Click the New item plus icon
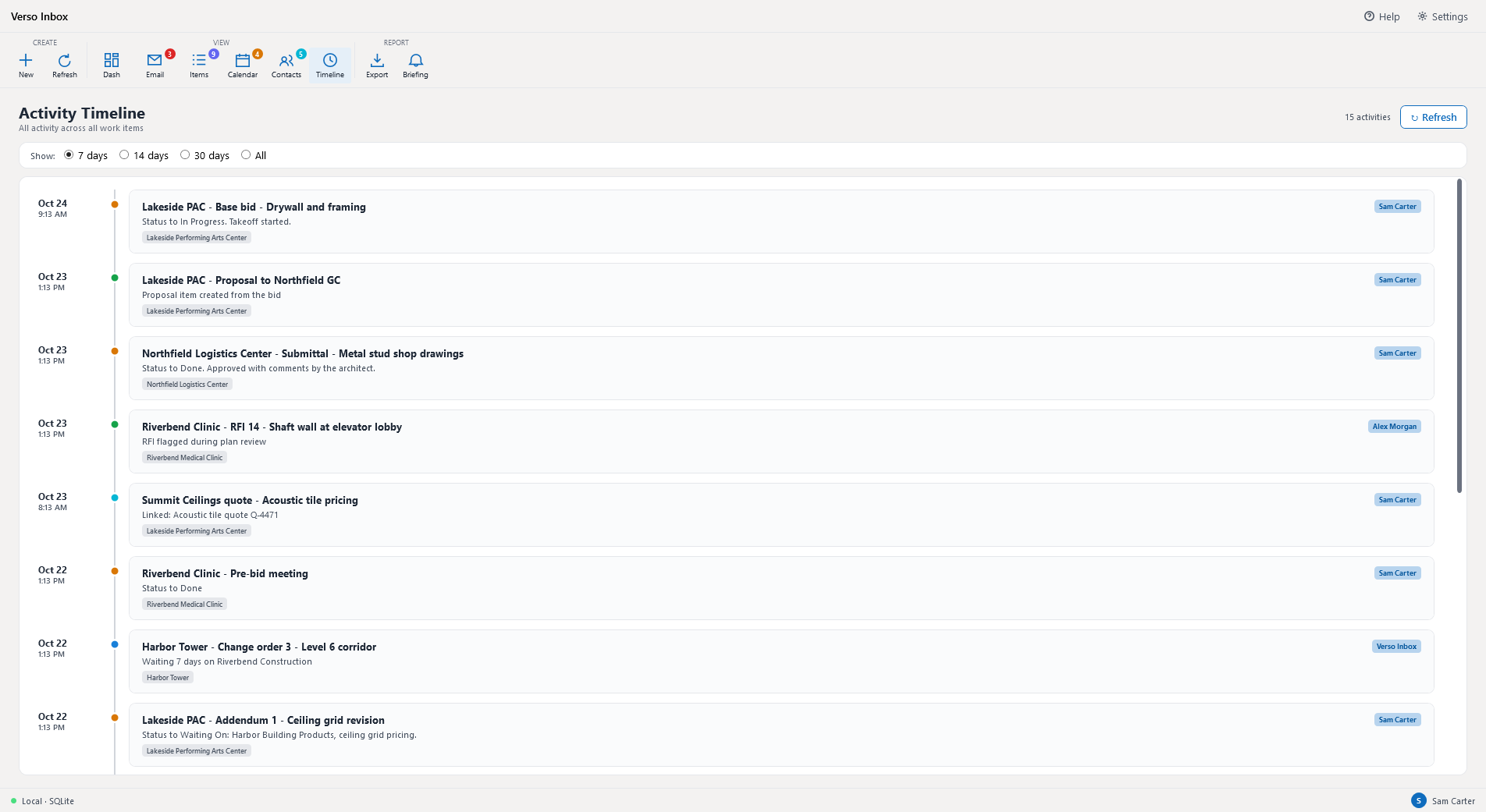The image size is (1486, 812). [x=26, y=61]
